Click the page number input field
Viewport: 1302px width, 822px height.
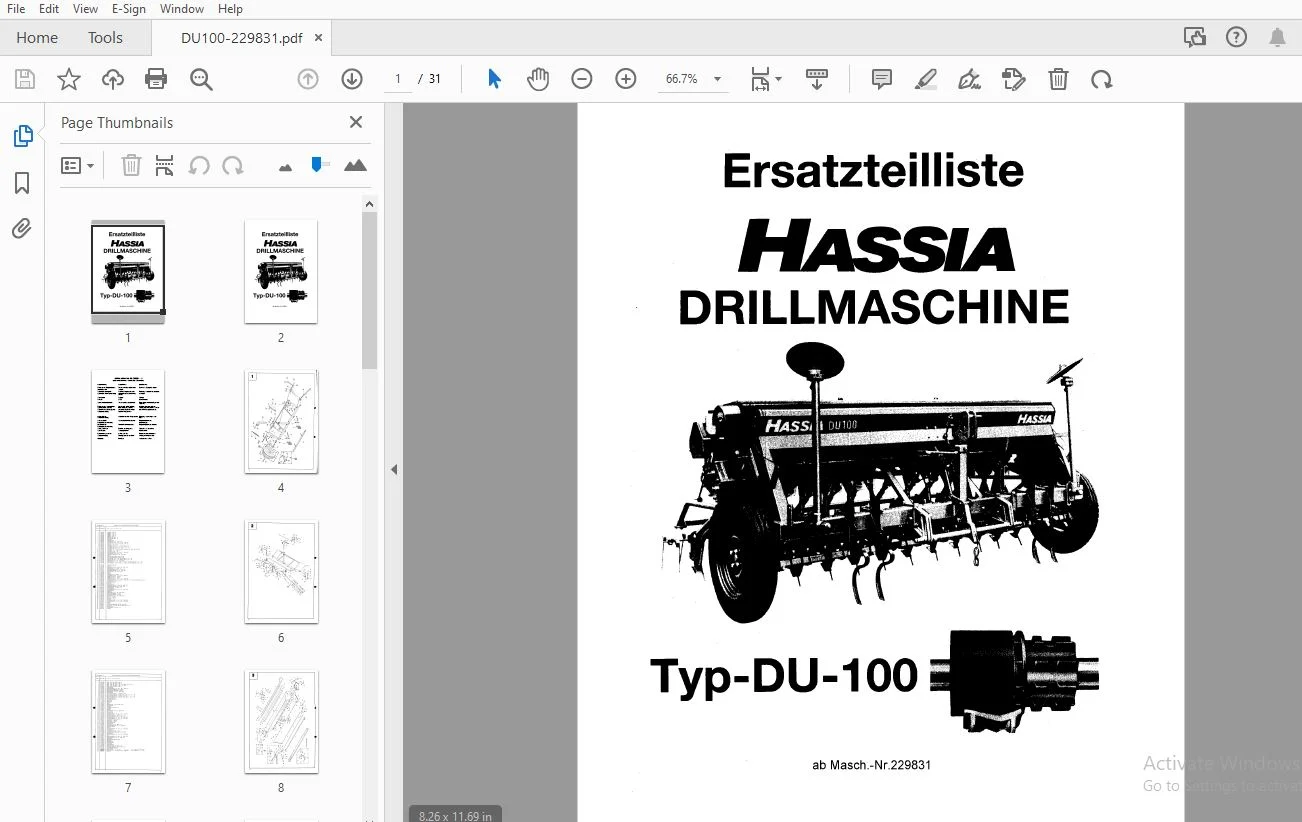[398, 79]
